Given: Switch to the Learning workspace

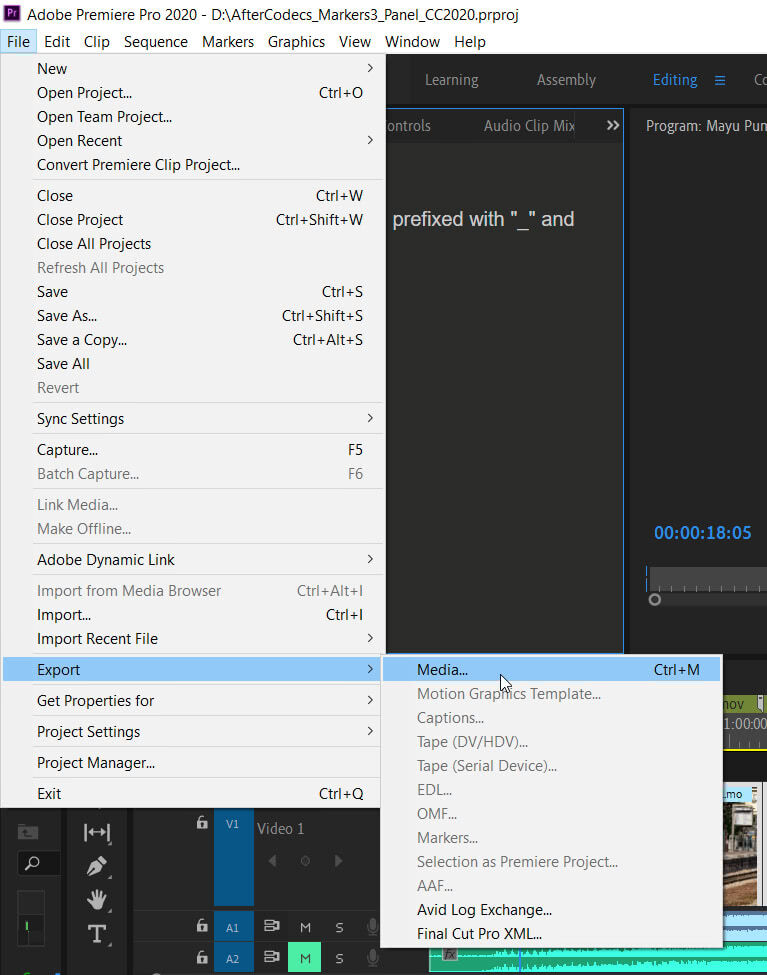Looking at the screenshot, I should pos(452,80).
